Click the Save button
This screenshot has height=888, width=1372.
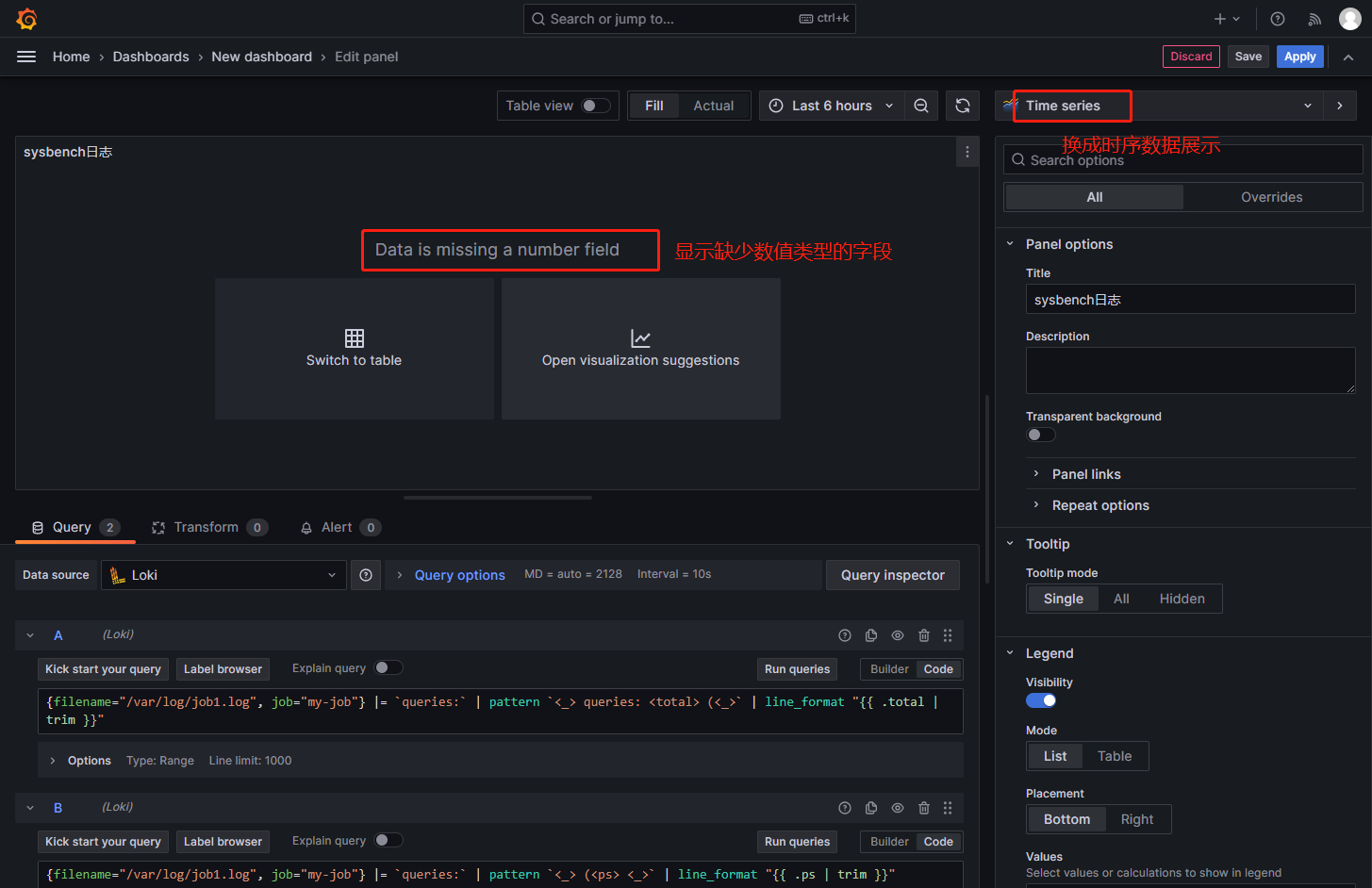coord(1248,57)
